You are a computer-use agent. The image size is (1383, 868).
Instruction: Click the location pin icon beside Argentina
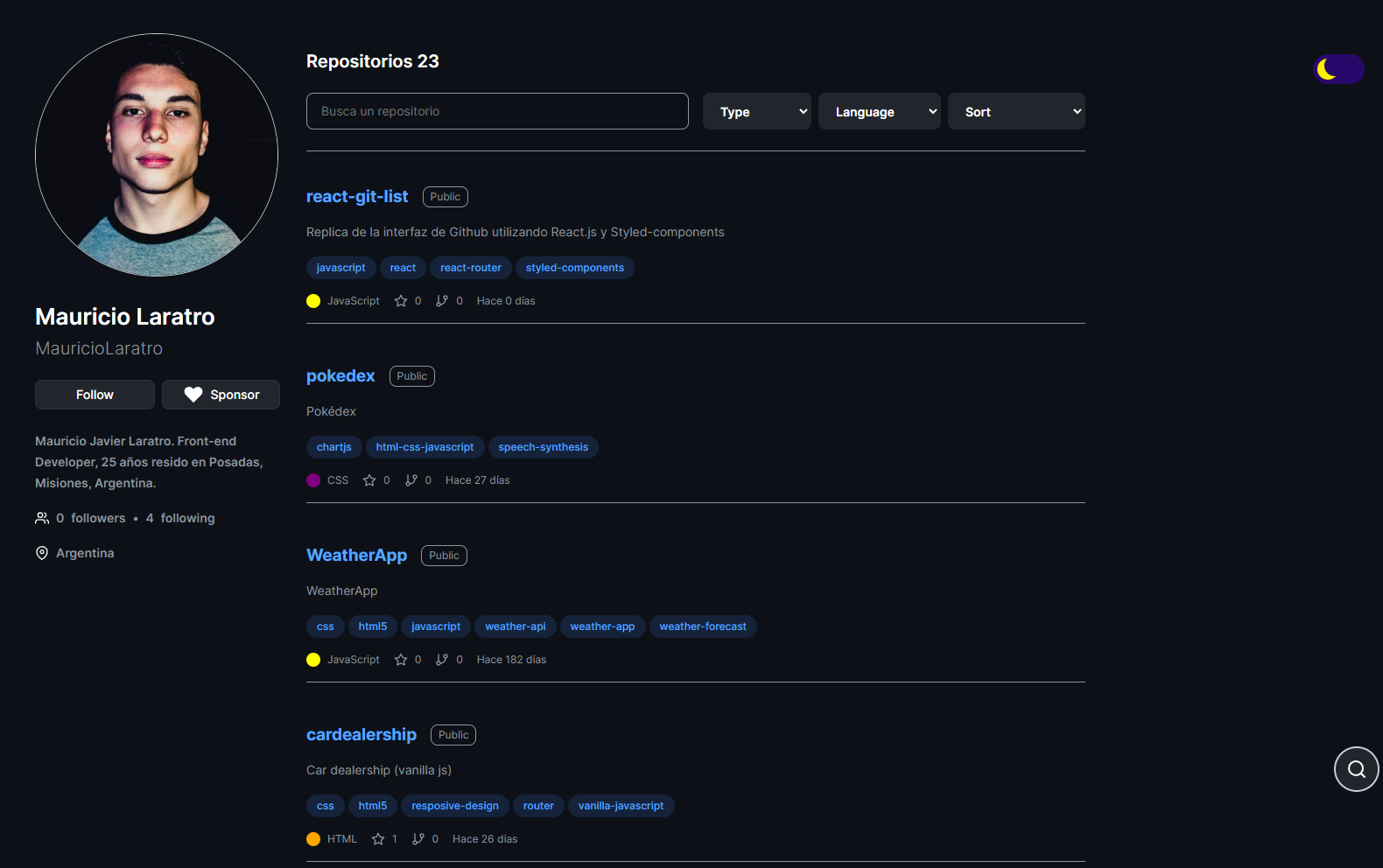[x=42, y=553]
